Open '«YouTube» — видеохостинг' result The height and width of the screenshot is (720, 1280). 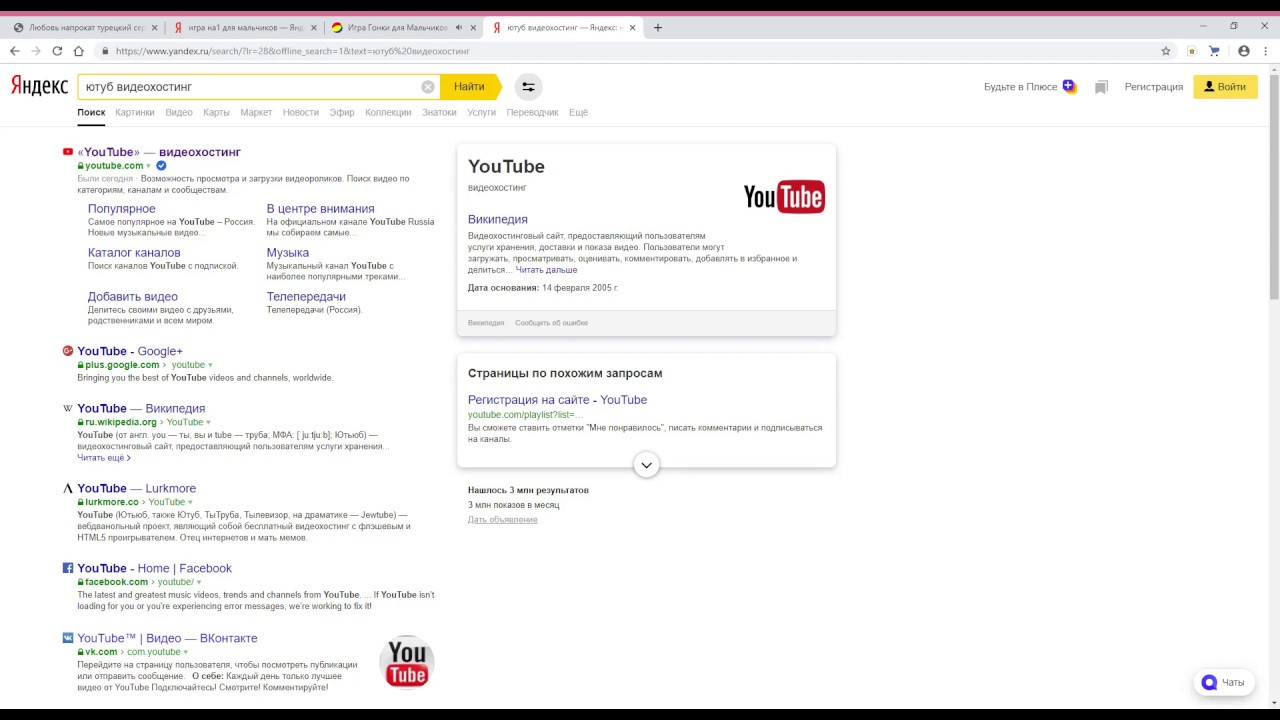tap(159, 152)
